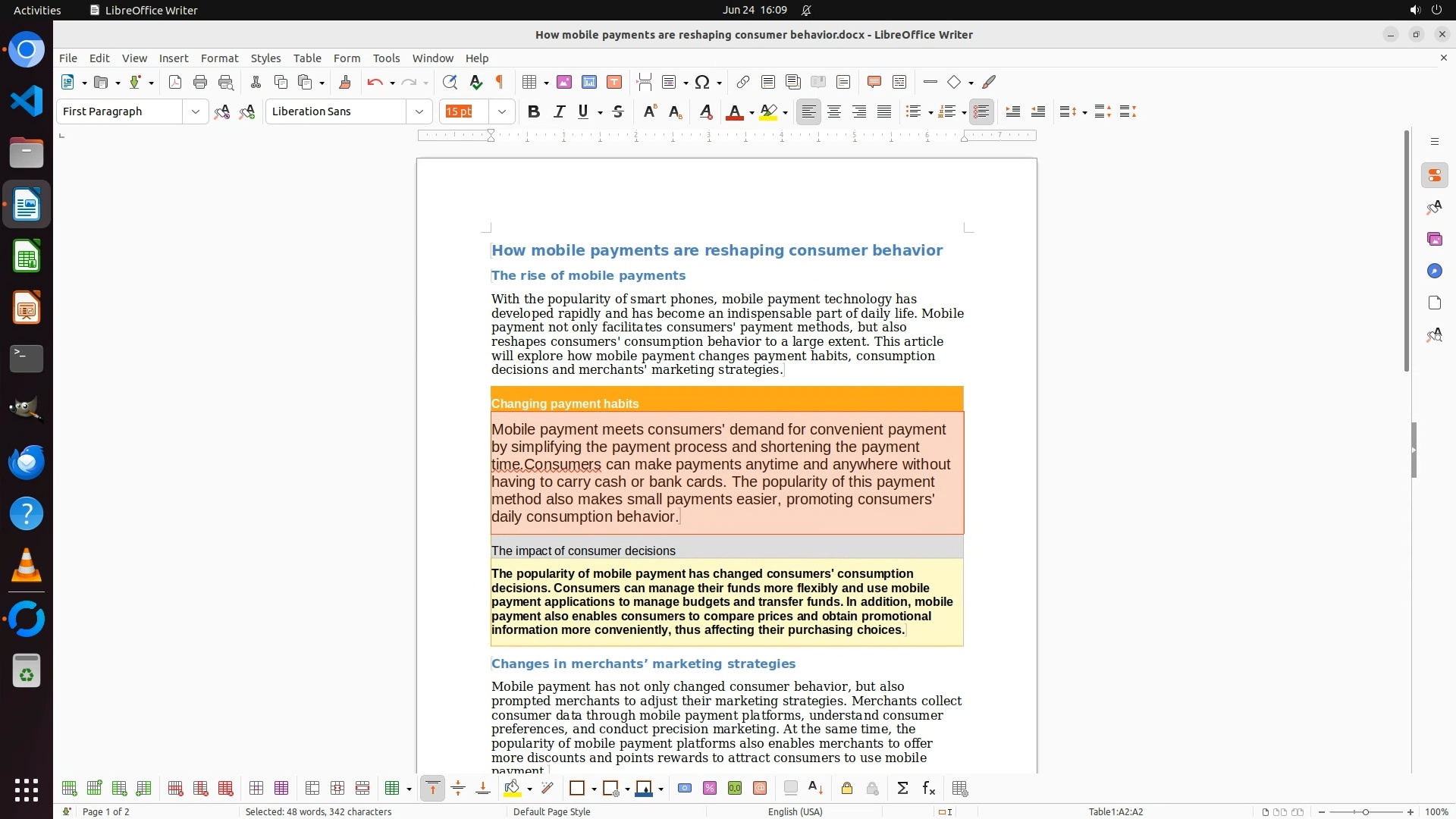
Task: Toggle Formatting Marks pilcrow button
Action: (x=500, y=82)
